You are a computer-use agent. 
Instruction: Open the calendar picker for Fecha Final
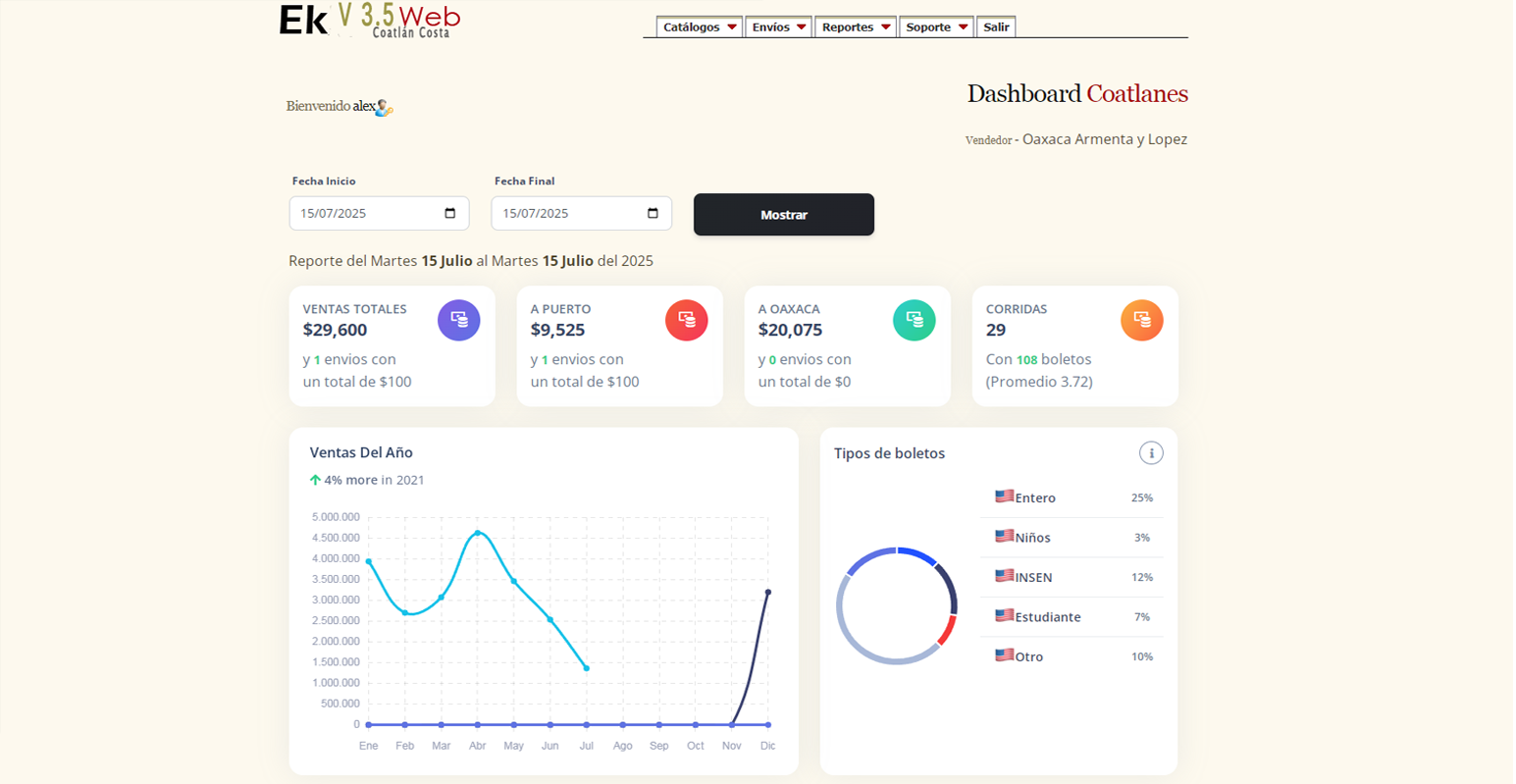point(653,213)
